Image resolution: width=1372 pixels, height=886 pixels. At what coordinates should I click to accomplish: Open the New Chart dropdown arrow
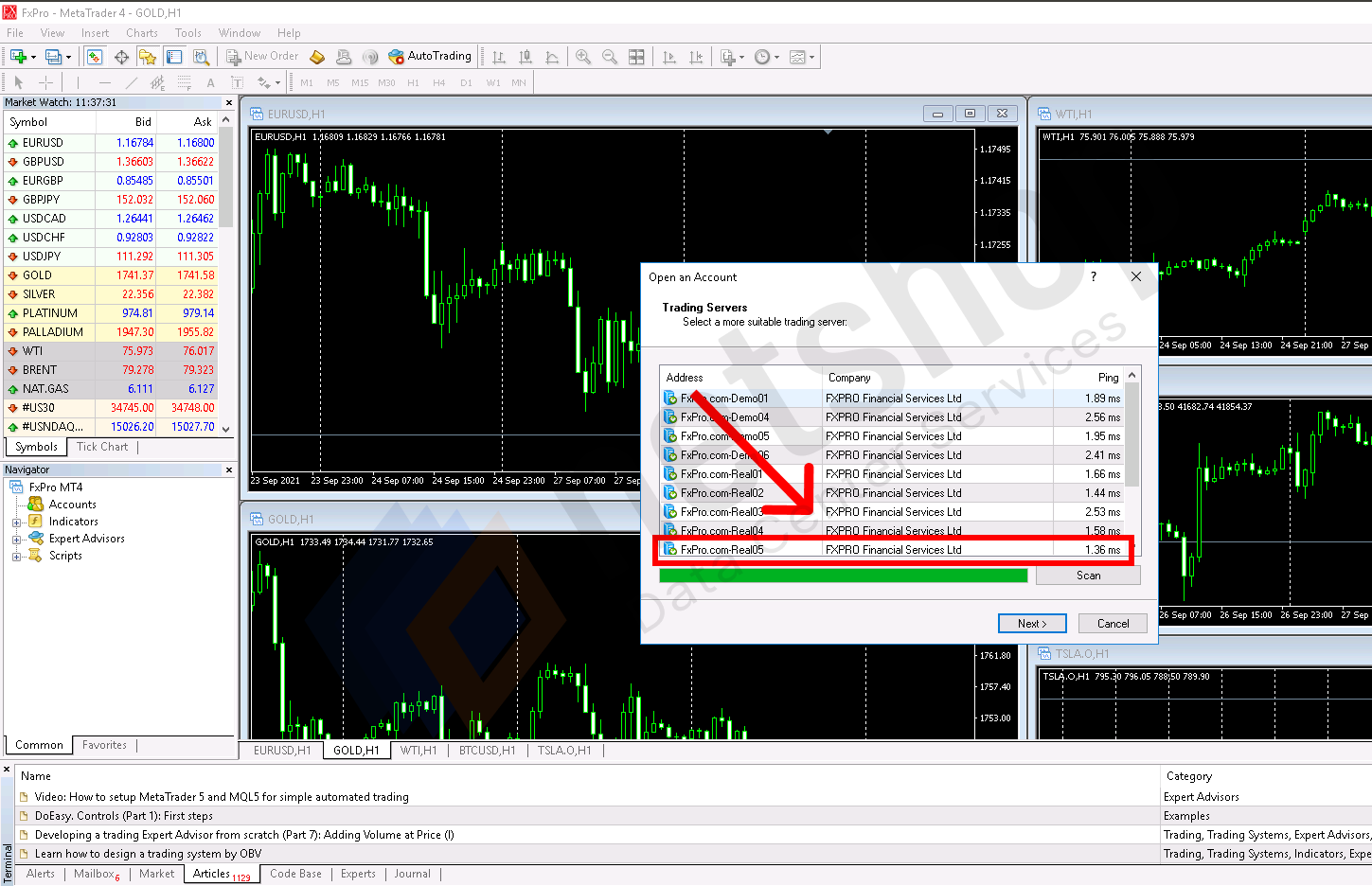tap(33, 58)
